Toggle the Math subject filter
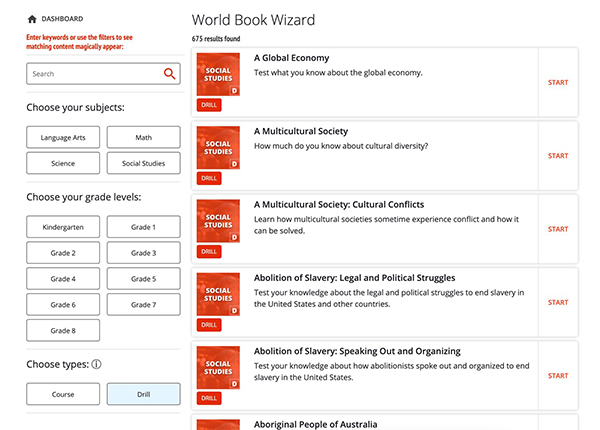This screenshot has height=430, width=600. [143, 137]
